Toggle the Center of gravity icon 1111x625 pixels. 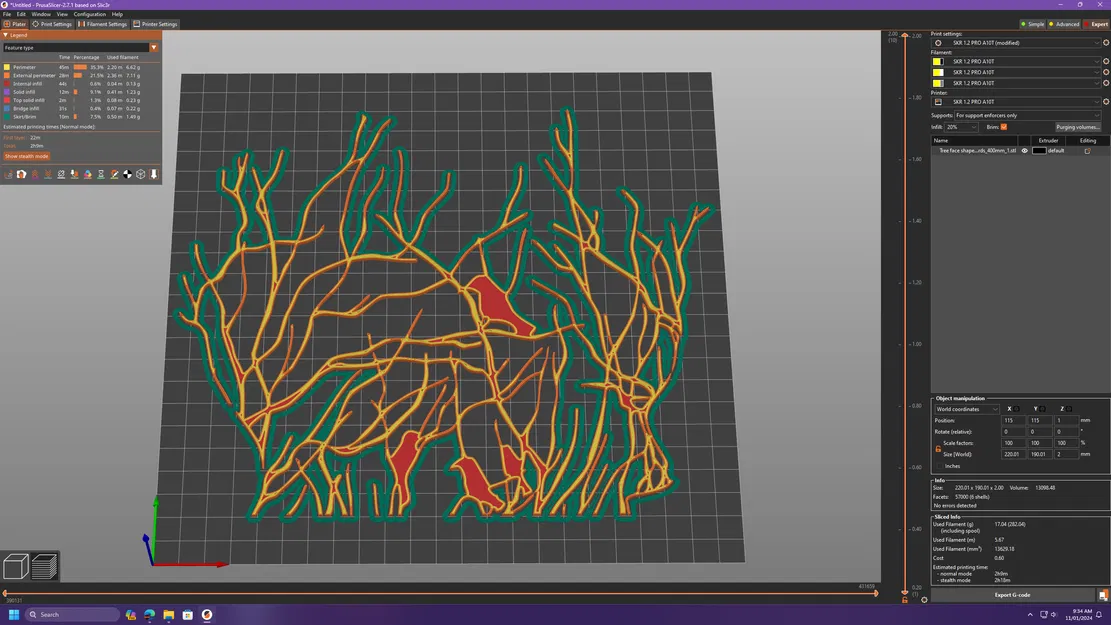pyautogui.click(x=128, y=174)
